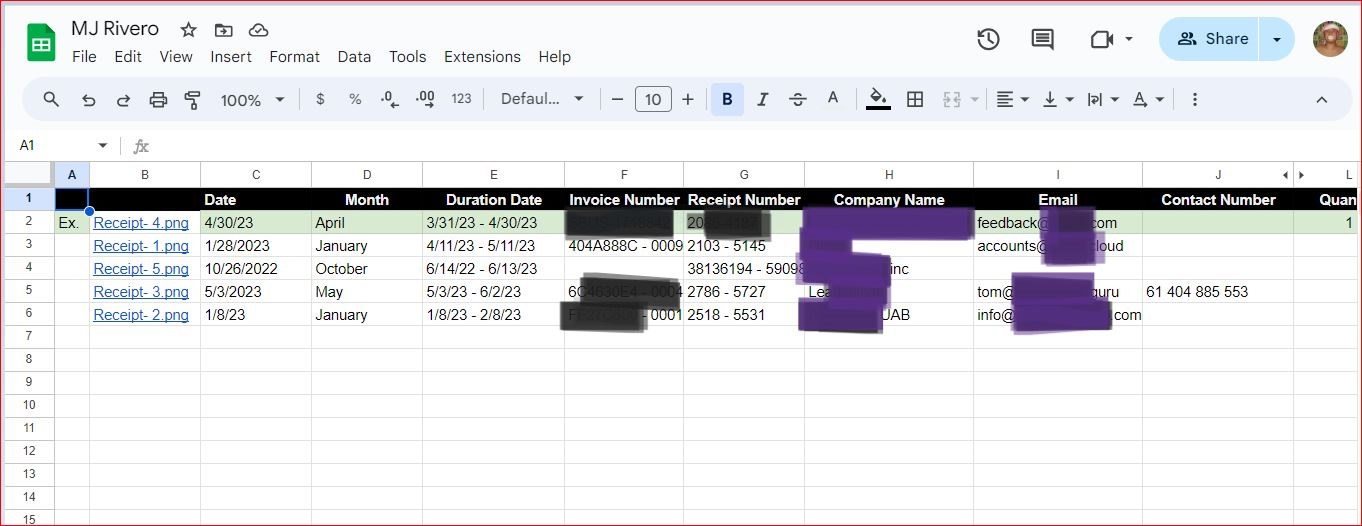Click the borders grid icon
This screenshot has height=526, width=1362.
click(914, 99)
